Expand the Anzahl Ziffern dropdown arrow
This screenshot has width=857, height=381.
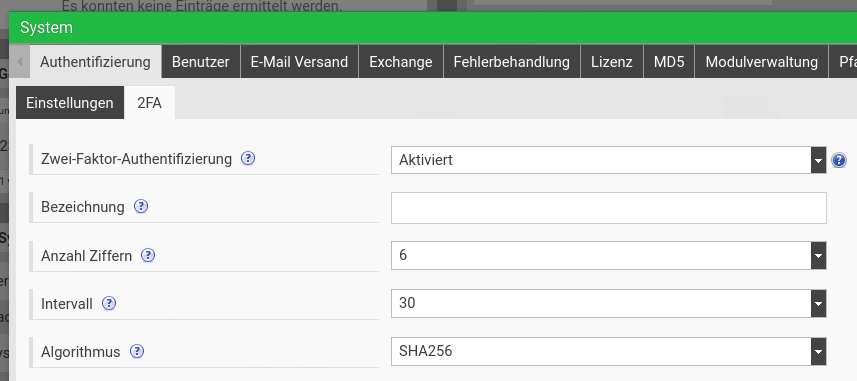tap(818, 255)
